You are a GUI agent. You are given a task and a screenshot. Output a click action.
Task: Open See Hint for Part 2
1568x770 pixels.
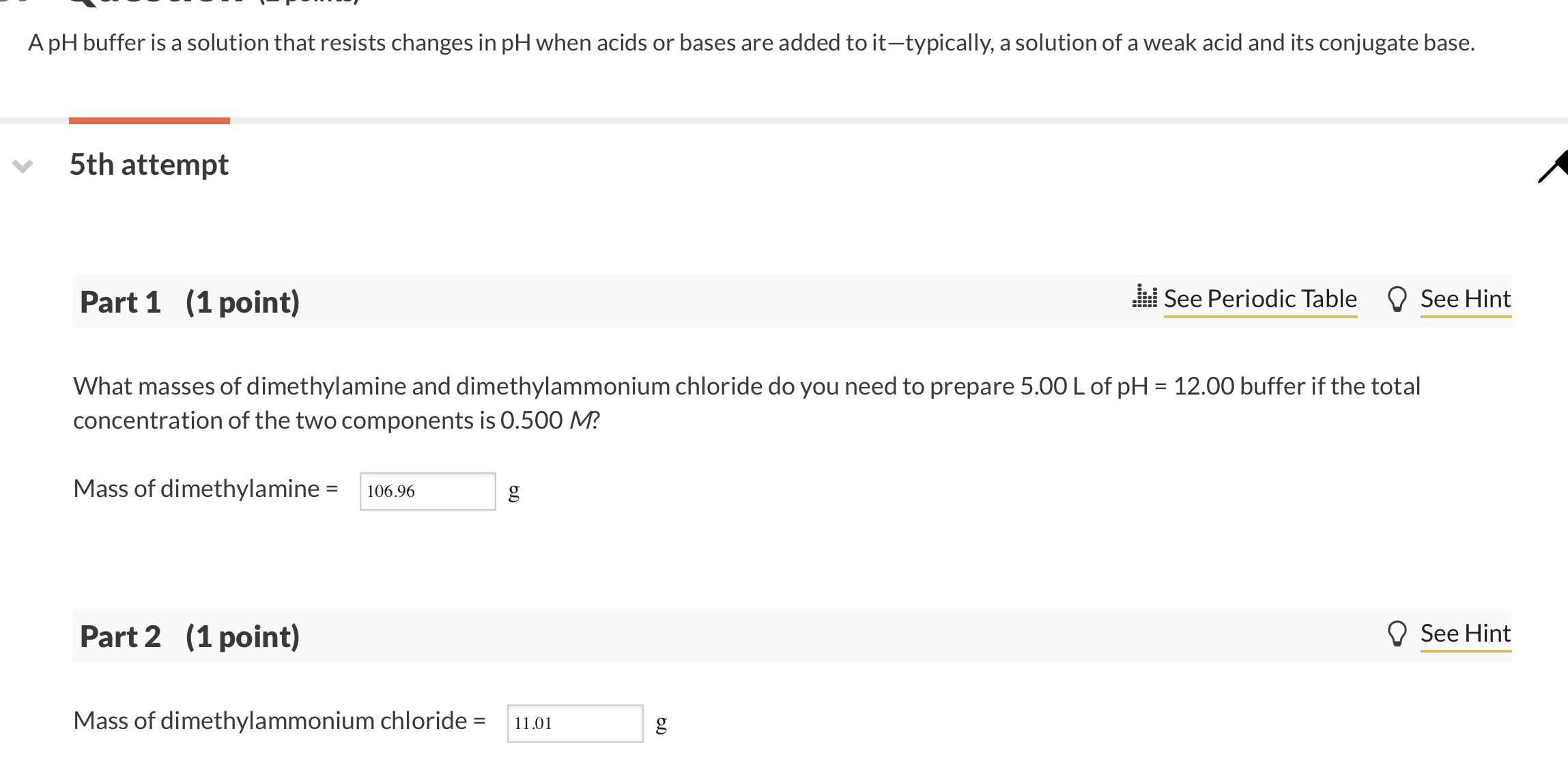coord(1465,633)
